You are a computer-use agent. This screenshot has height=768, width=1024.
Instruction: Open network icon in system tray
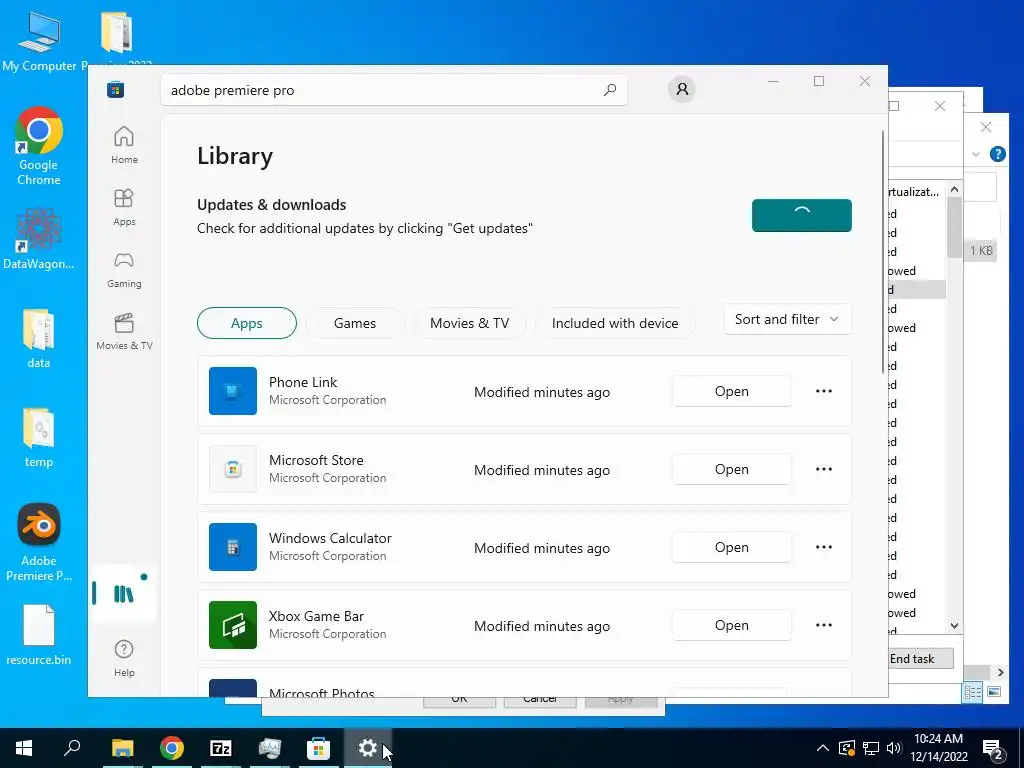point(871,748)
